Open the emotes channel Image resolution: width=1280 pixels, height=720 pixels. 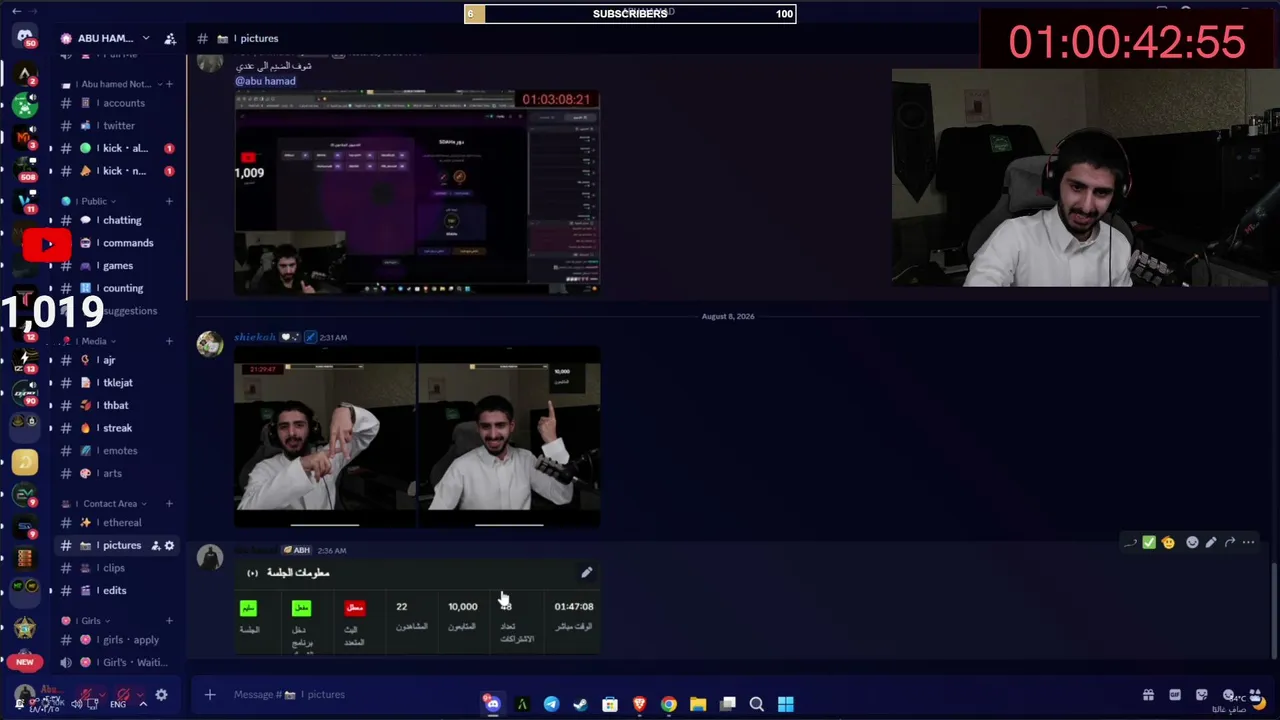[x=117, y=451]
